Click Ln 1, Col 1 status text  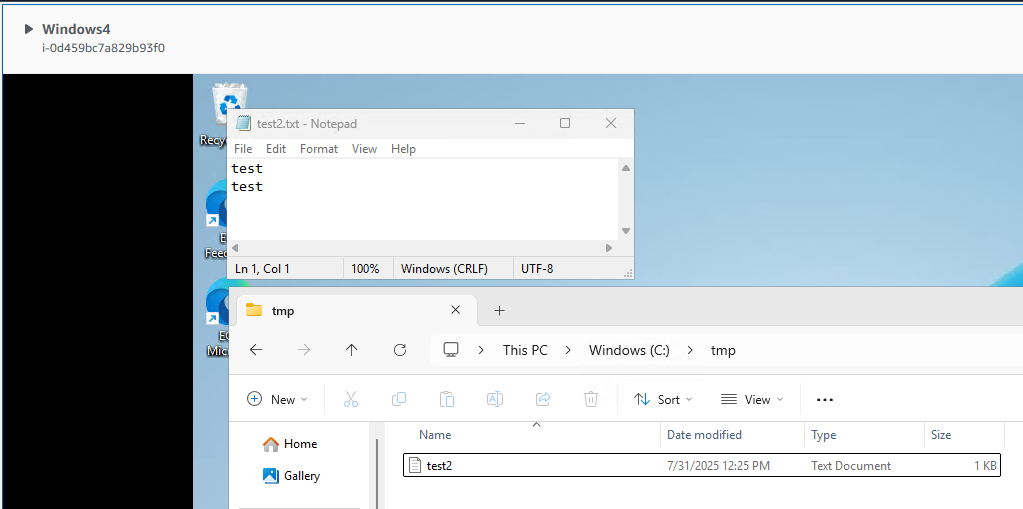coord(262,268)
